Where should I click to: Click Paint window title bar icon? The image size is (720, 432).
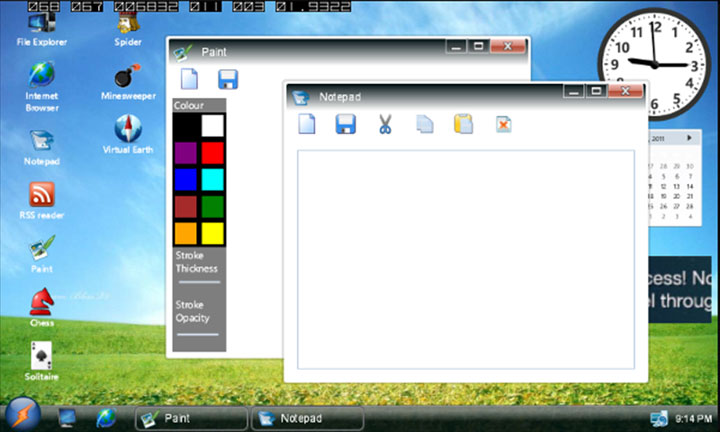[x=183, y=52]
